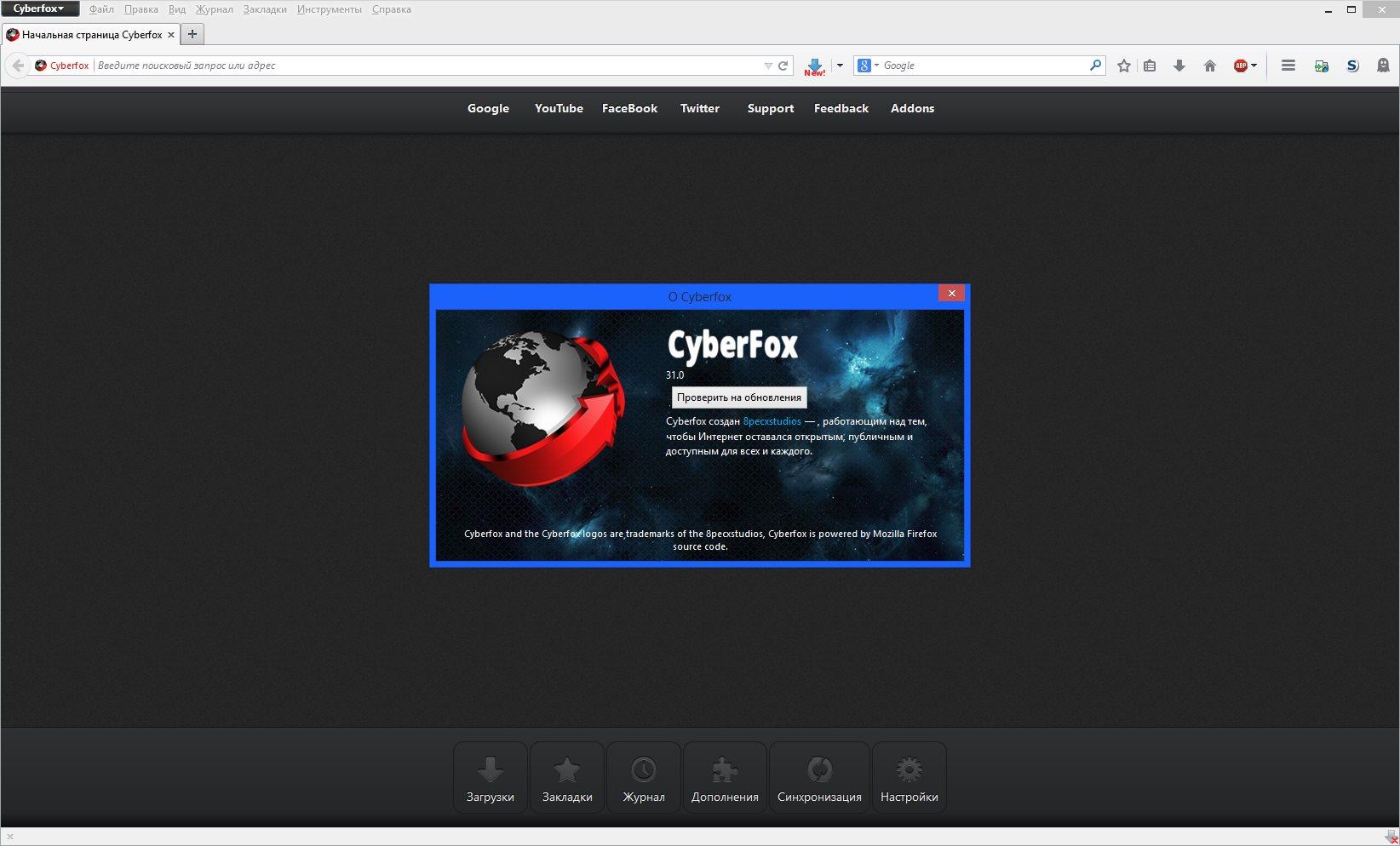Open Журнал launcher at bottom

[644, 778]
